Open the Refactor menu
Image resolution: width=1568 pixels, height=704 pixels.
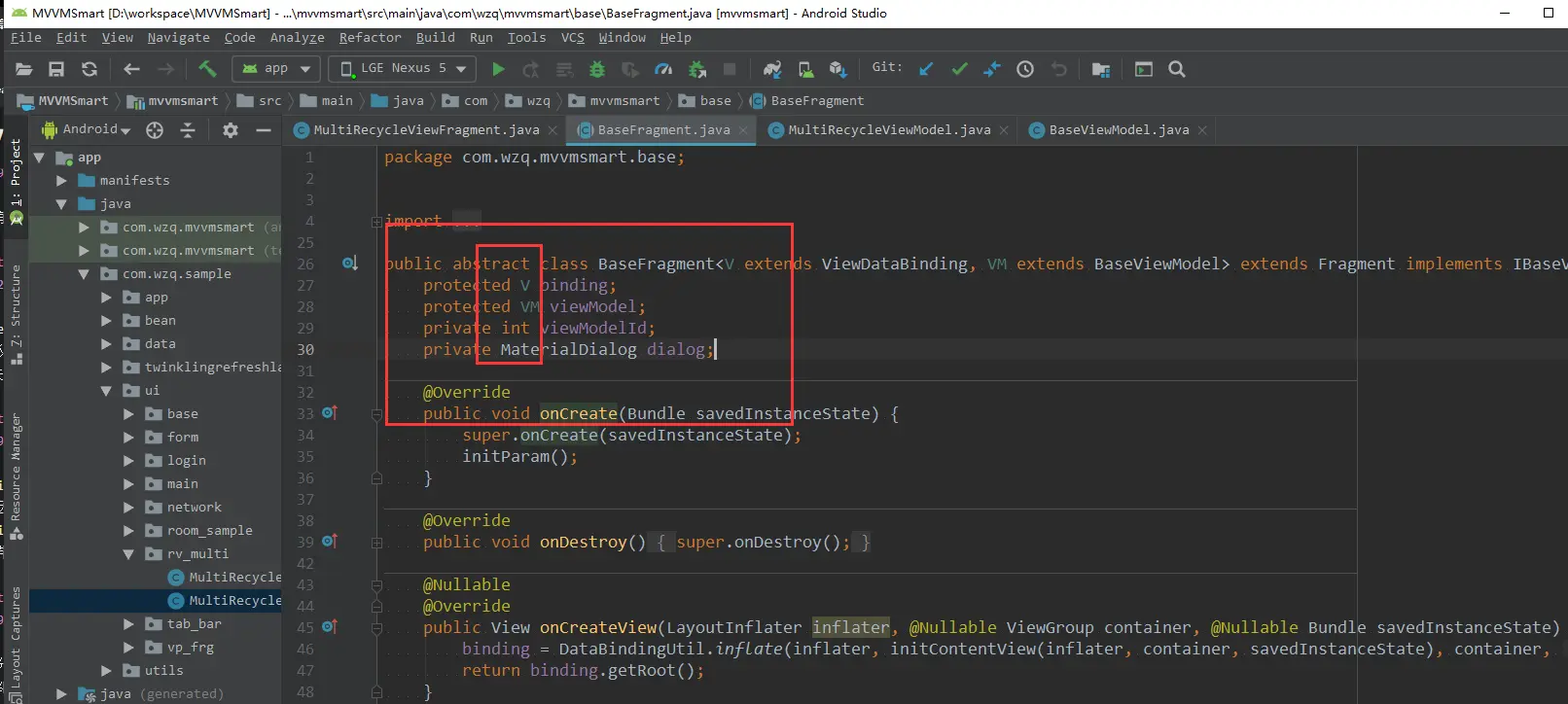(370, 38)
